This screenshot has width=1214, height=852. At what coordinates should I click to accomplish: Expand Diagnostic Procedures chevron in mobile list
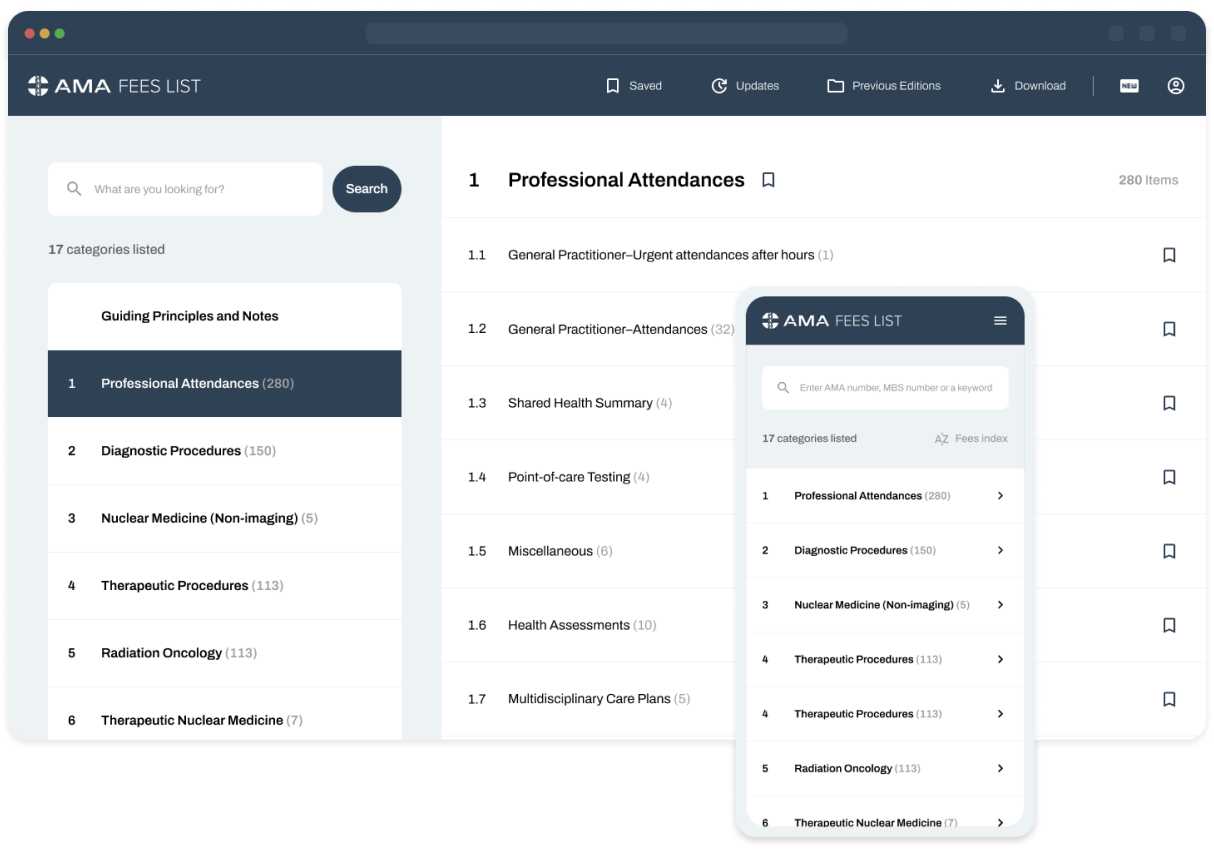pyautogui.click(x=1000, y=550)
